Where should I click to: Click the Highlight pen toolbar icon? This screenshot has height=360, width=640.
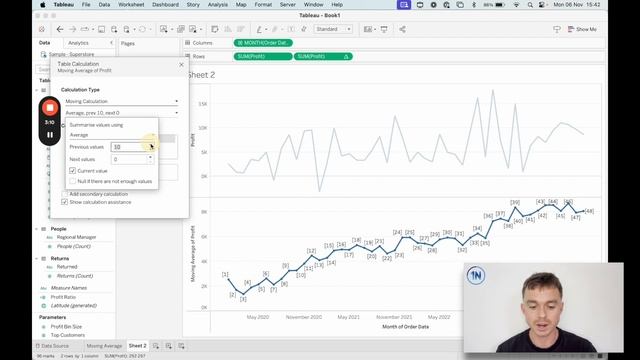tap(259, 29)
